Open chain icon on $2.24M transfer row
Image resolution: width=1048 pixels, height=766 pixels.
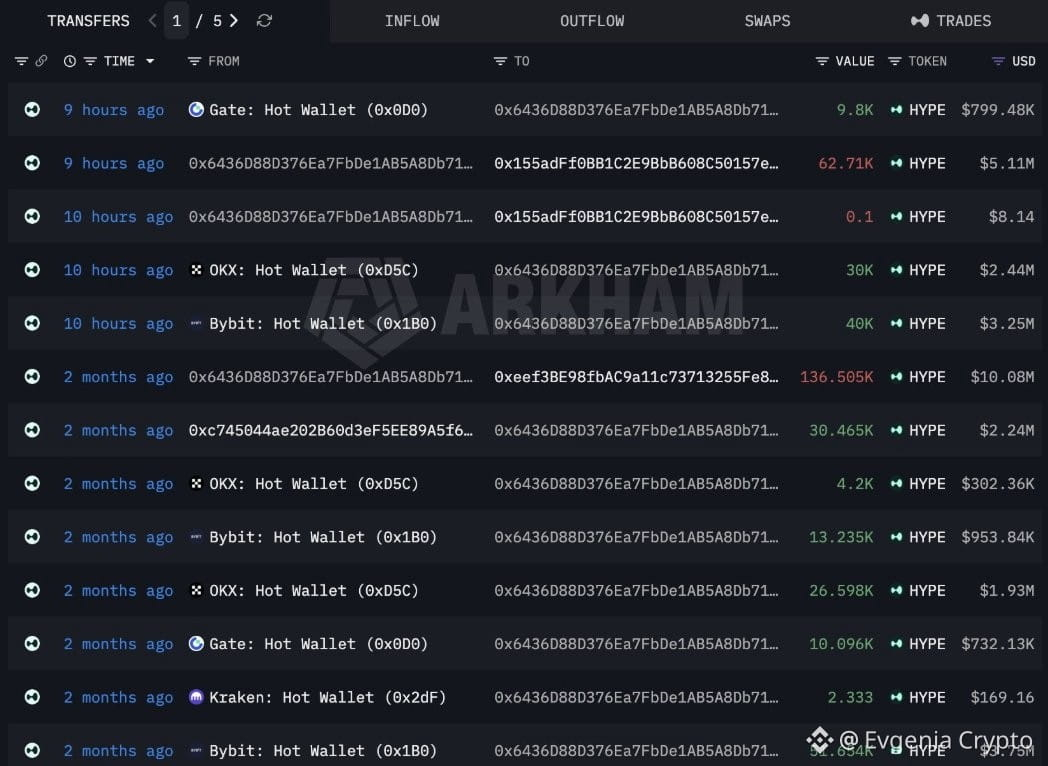[x=32, y=430]
